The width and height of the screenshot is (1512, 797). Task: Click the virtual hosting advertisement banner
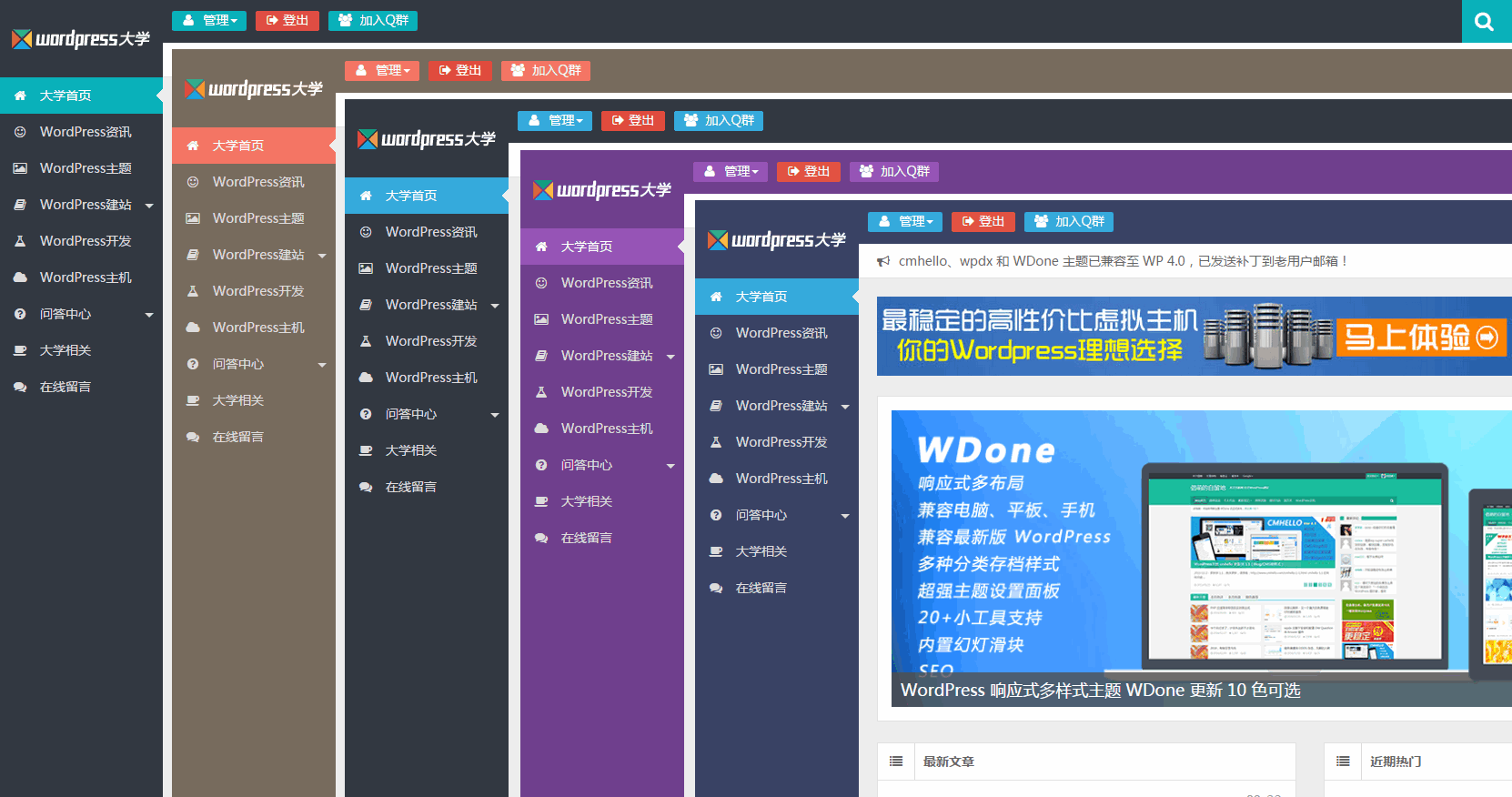click(1194, 336)
